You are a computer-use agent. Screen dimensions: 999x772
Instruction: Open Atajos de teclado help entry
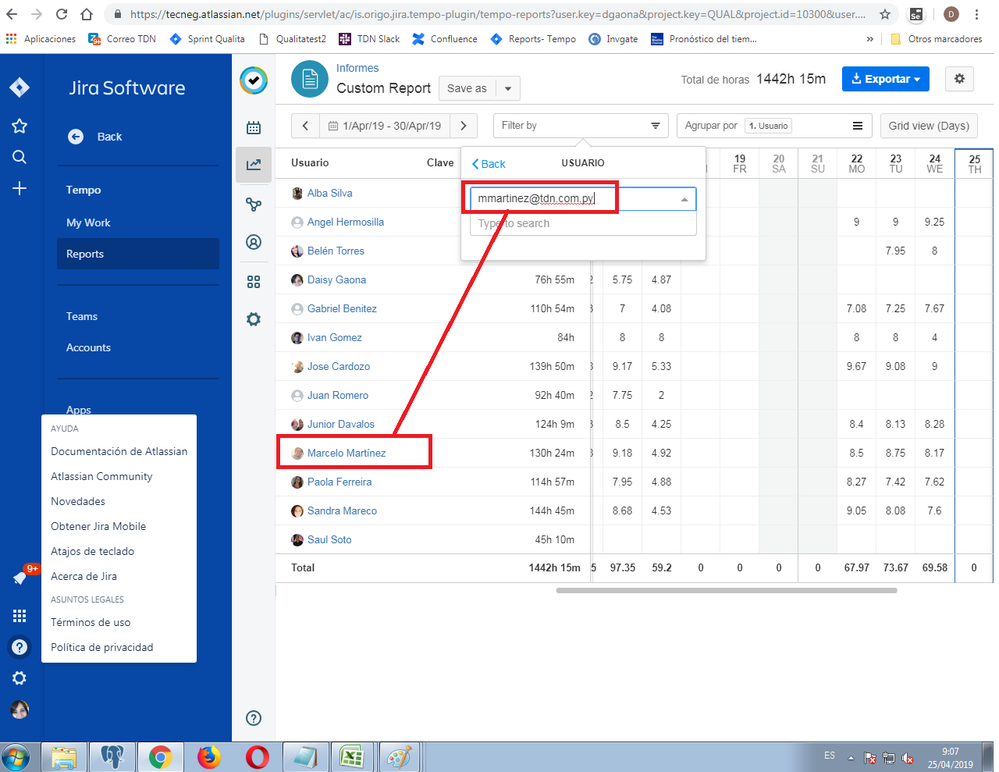[92, 551]
